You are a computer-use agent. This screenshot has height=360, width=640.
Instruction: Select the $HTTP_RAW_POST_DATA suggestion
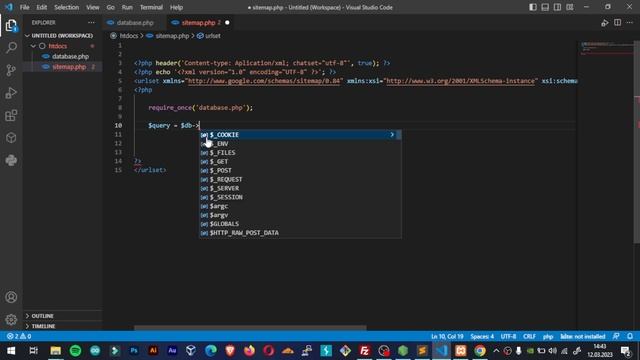[x=300, y=233]
